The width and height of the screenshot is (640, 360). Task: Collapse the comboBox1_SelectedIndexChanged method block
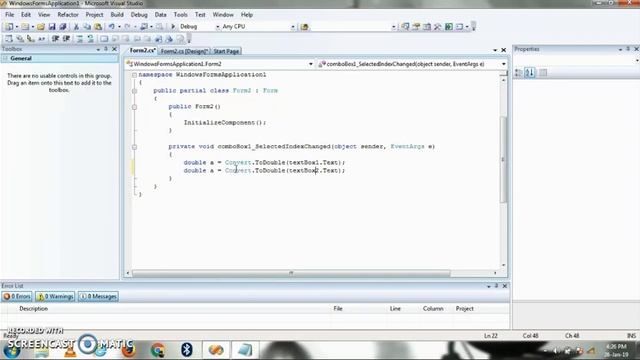coord(134,147)
